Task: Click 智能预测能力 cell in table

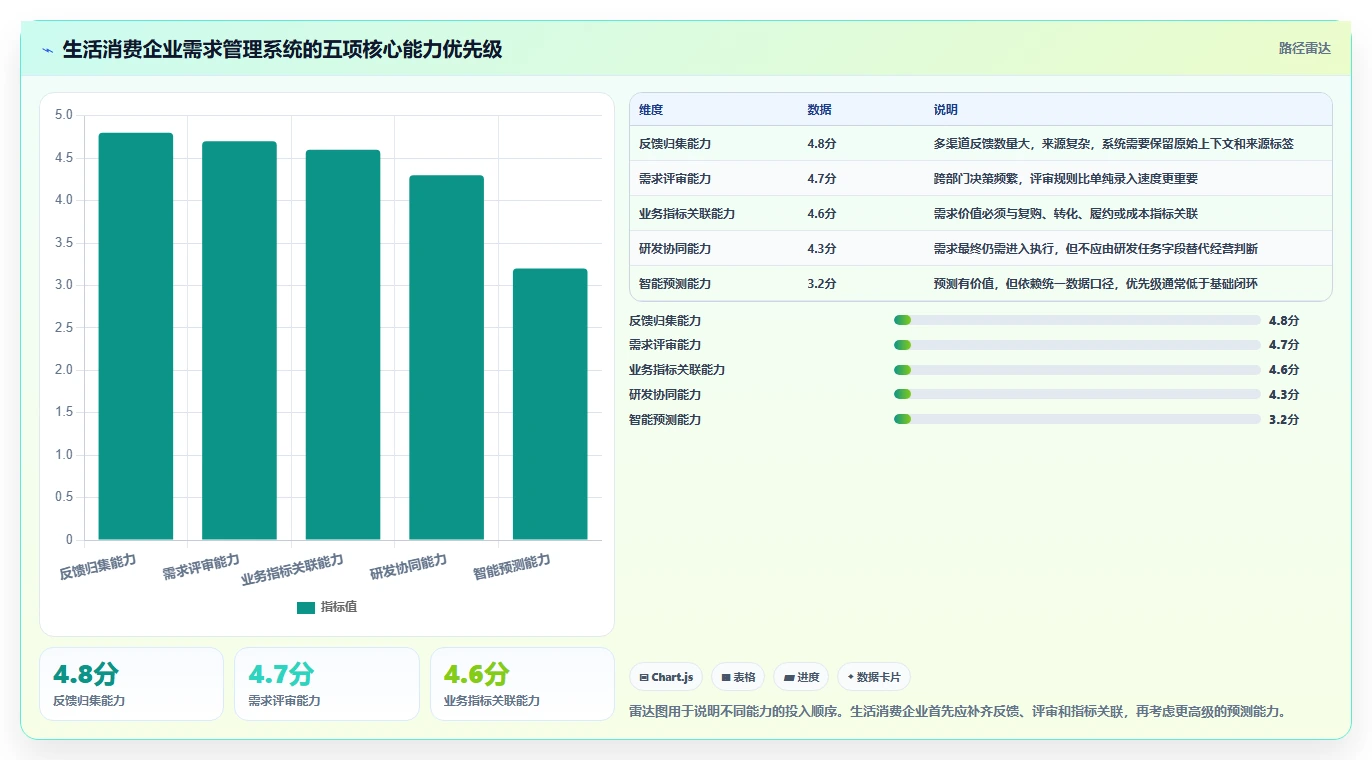Action: [675, 284]
